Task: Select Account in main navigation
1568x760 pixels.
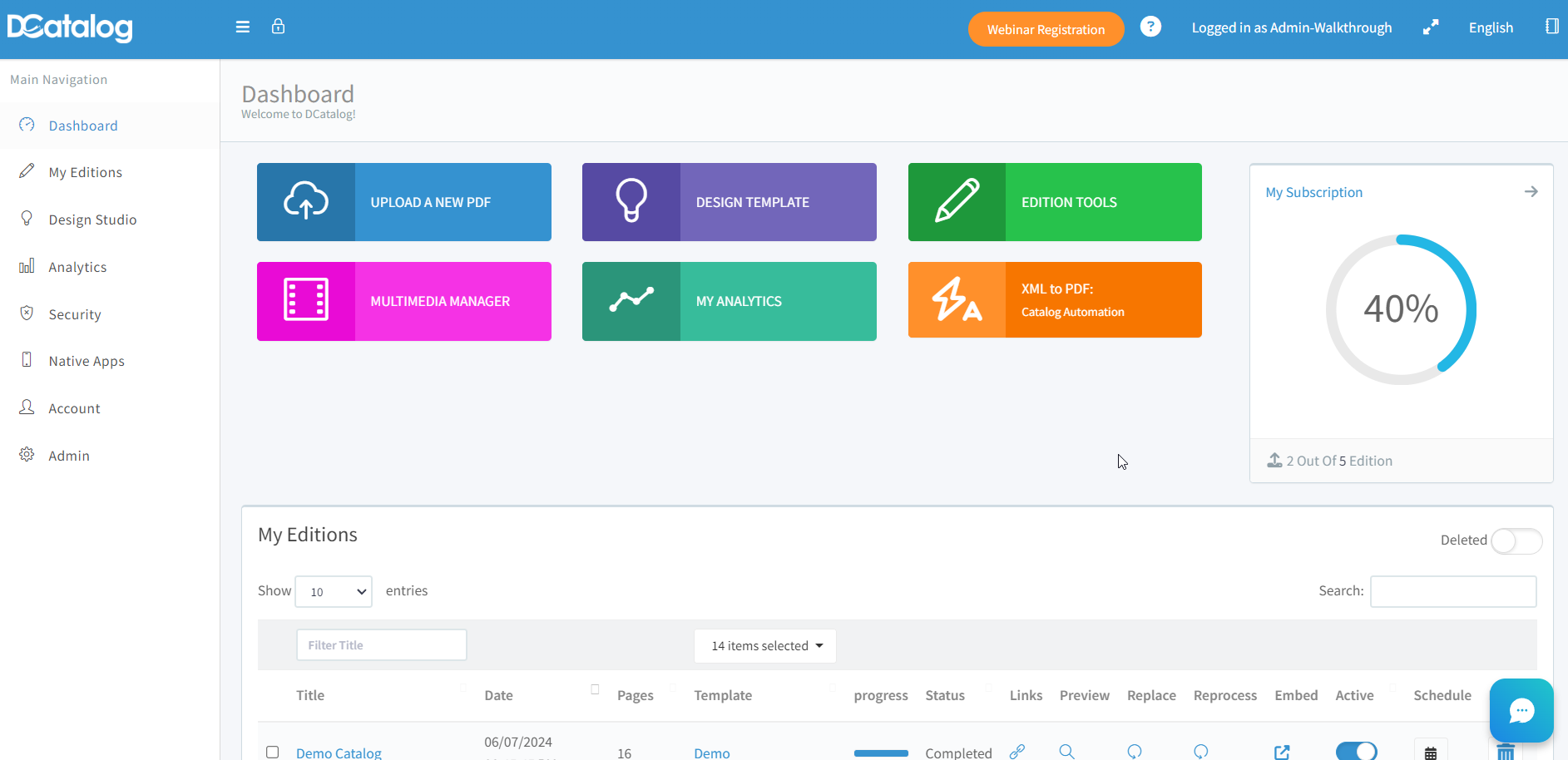Action: click(x=74, y=408)
